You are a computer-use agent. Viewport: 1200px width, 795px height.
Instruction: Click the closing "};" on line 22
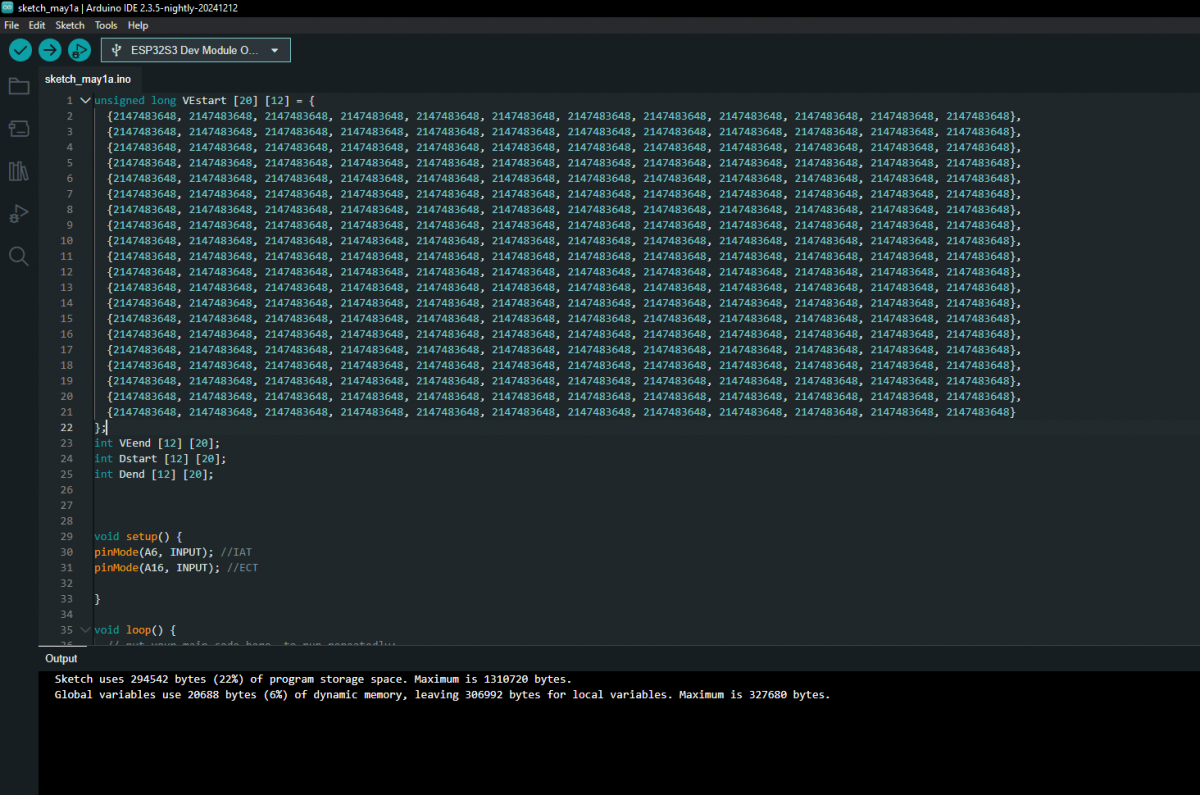100,428
